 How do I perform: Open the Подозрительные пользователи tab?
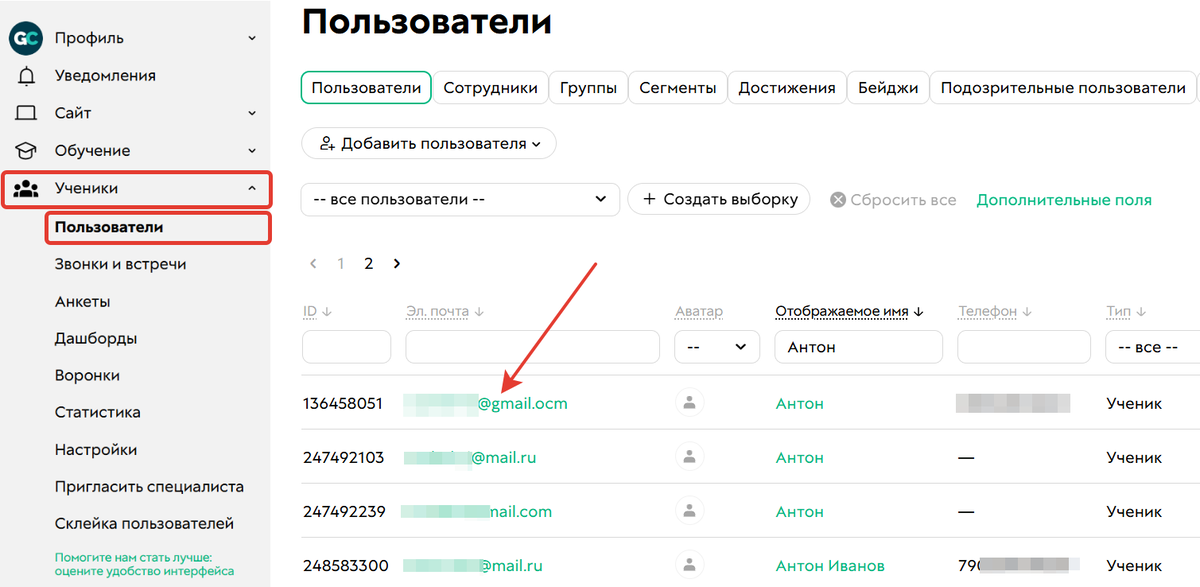tap(1063, 87)
